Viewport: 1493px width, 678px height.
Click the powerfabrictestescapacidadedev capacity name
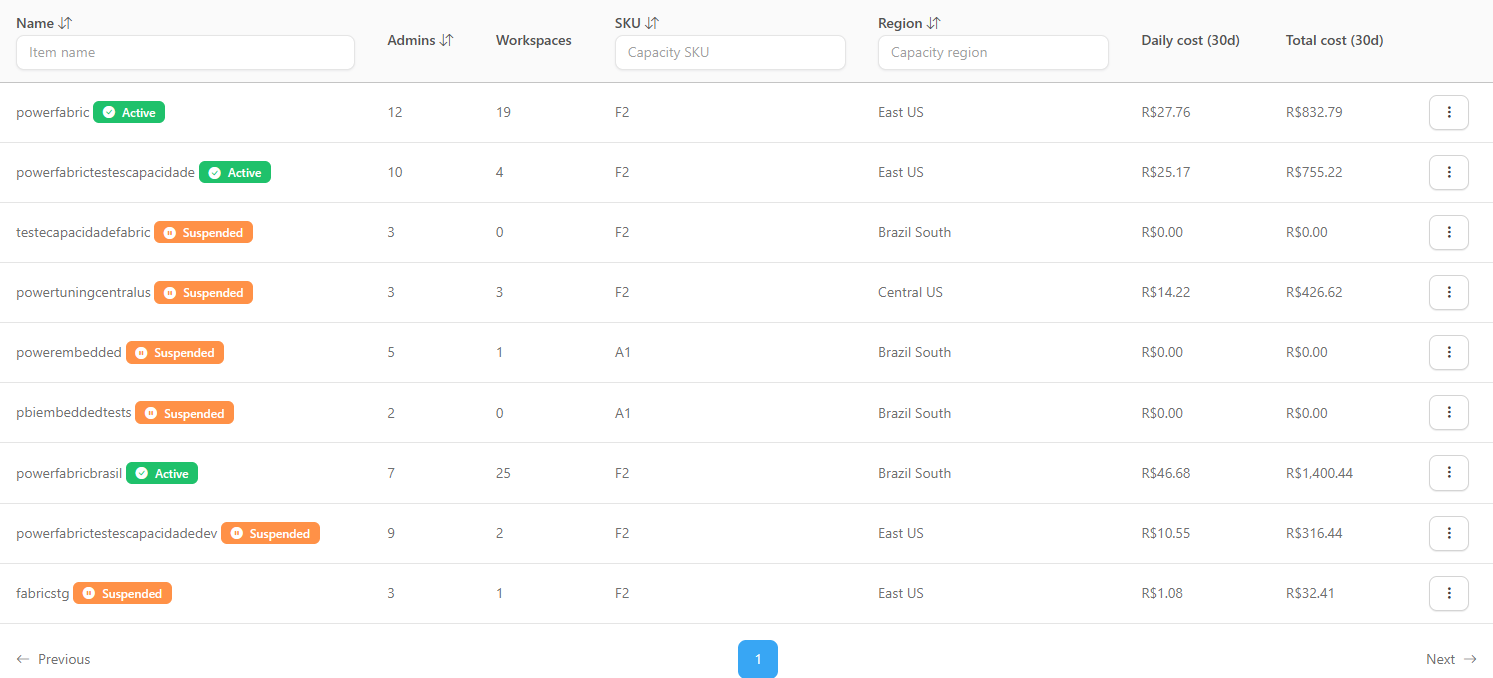pyautogui.click(x=116, y=533)
